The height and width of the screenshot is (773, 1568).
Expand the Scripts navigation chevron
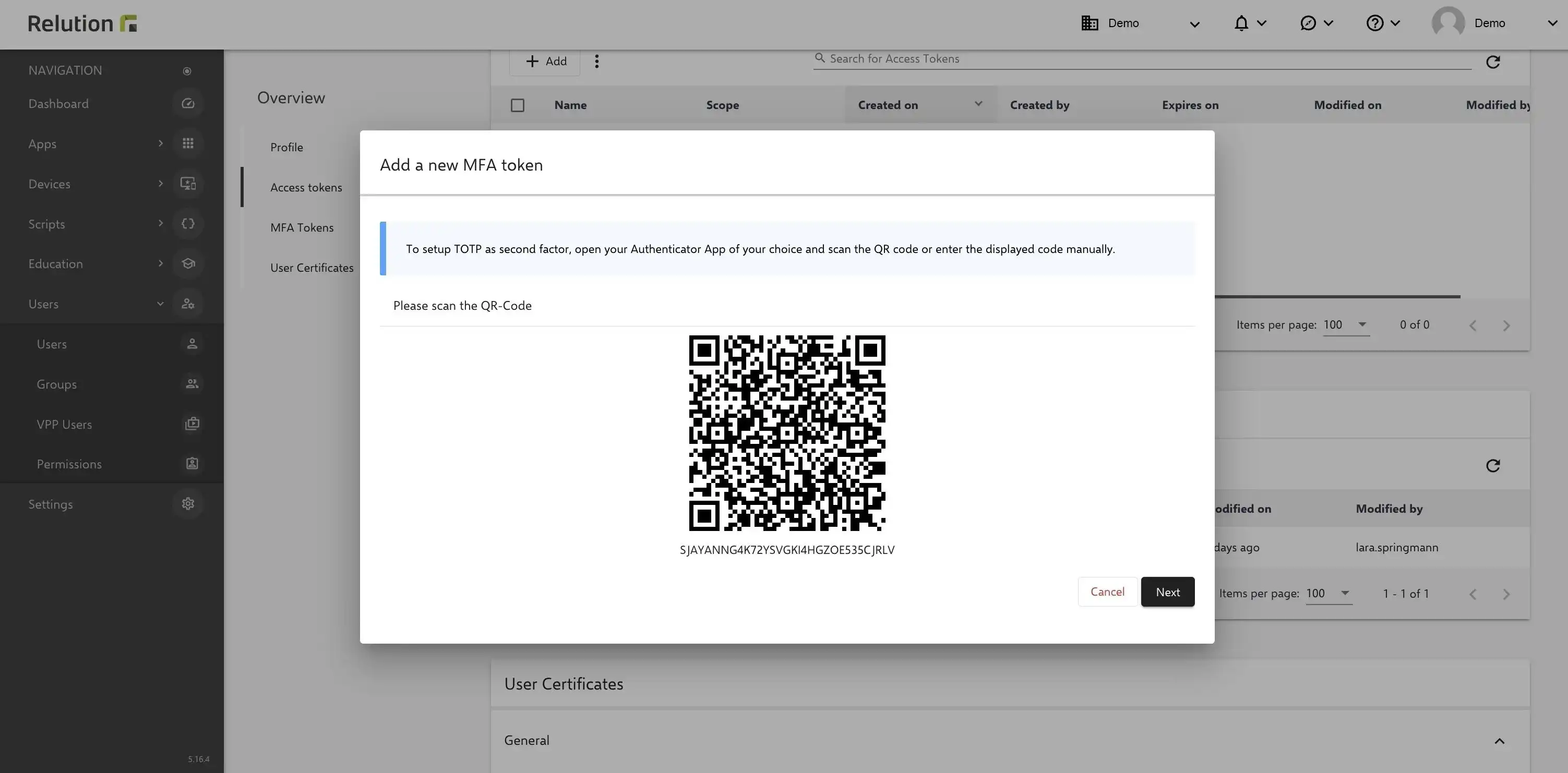click(x=160, y=223)
